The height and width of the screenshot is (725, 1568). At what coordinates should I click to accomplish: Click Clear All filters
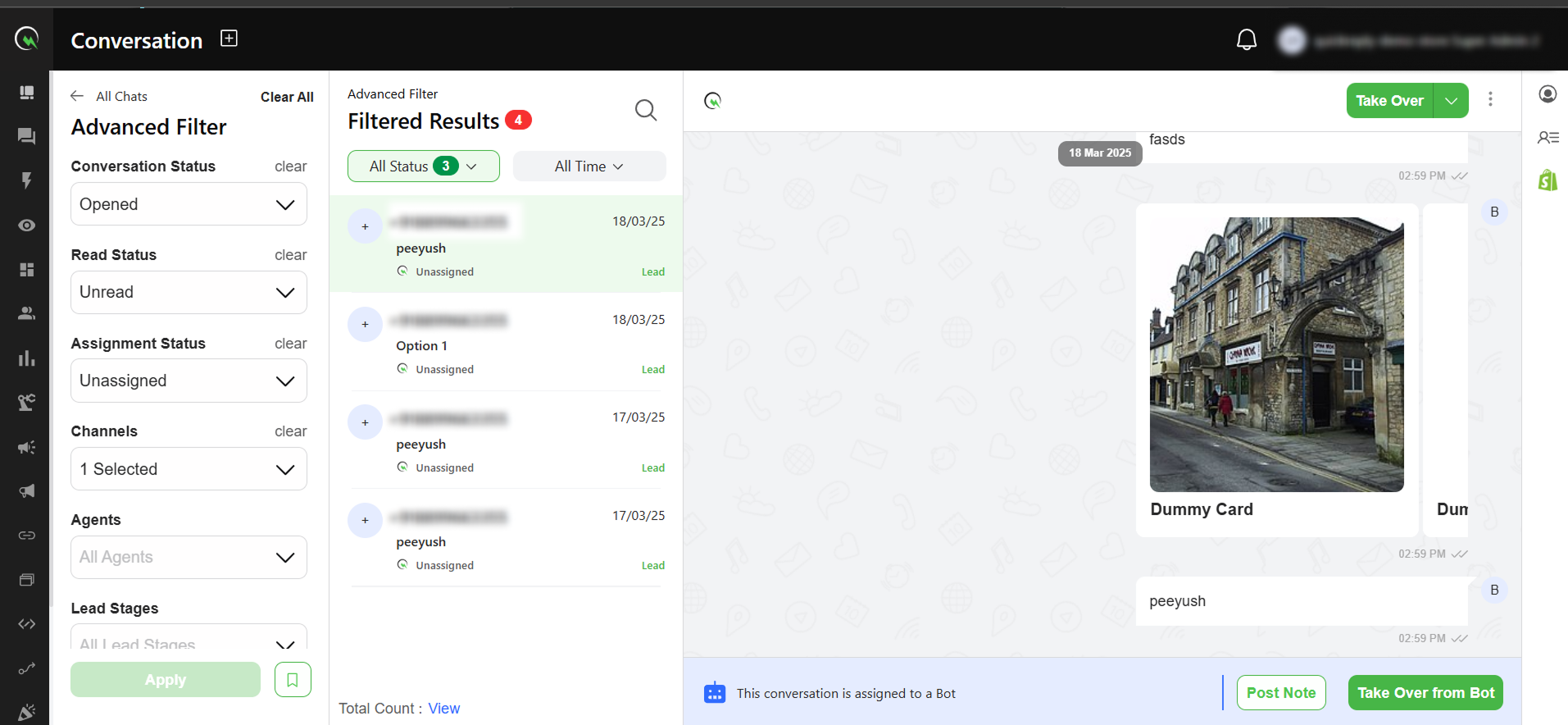click(287, 97)
